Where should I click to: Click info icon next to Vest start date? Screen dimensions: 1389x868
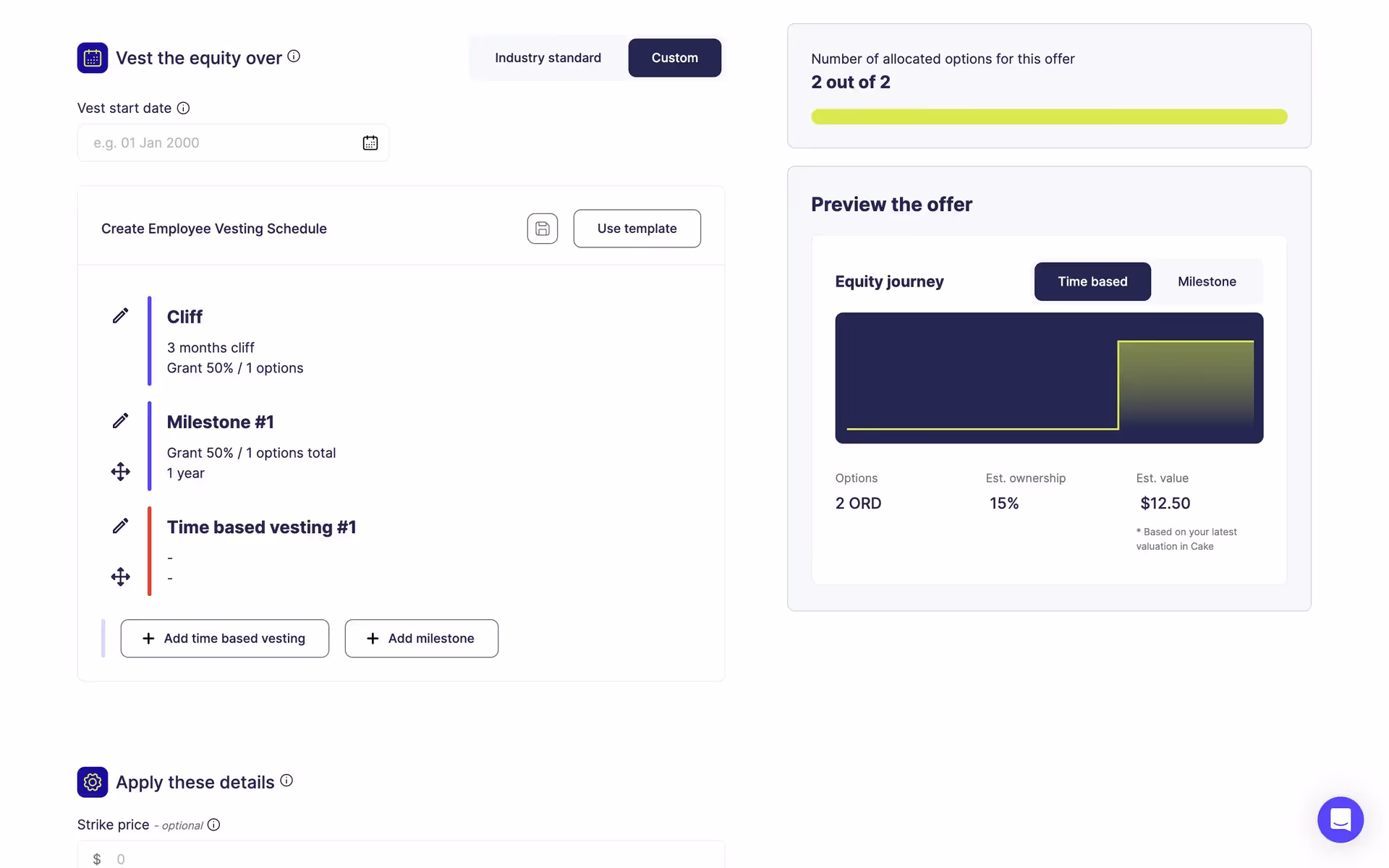click(184, 108)
